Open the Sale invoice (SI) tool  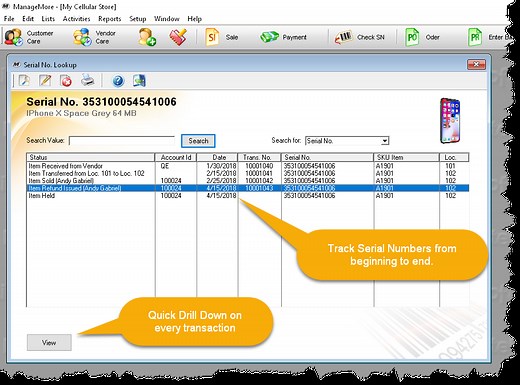point(222,37)
